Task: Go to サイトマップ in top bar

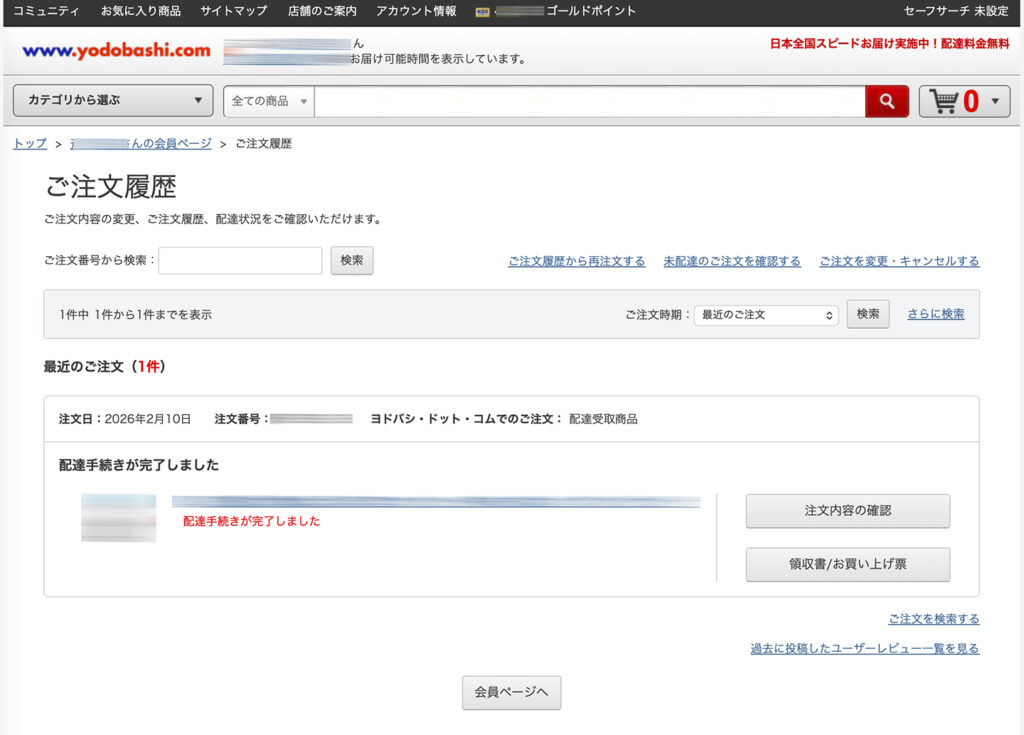Action: point(234,11)
